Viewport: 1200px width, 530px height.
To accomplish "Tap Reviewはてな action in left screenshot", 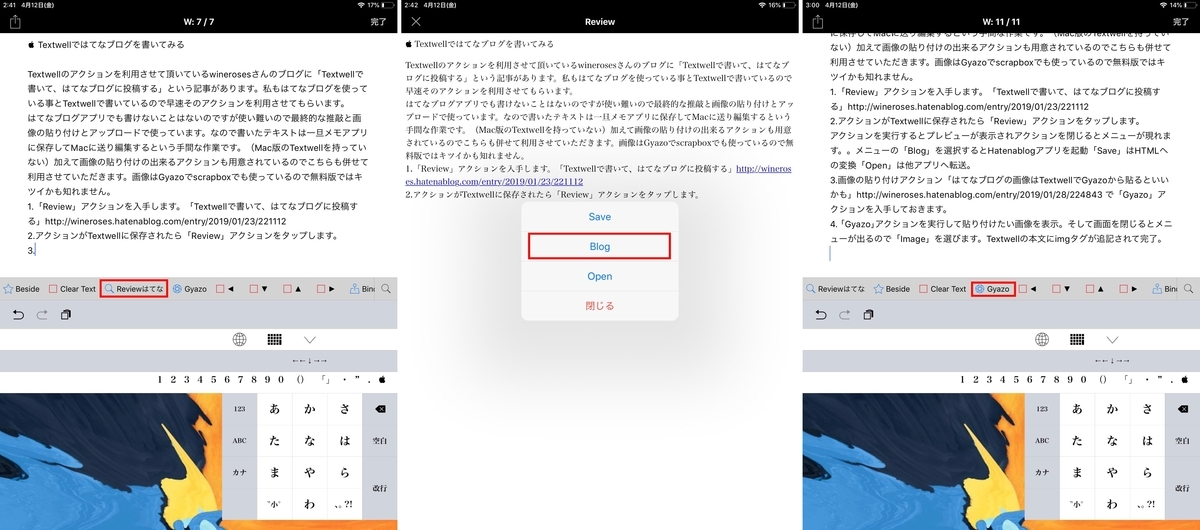I will point(134,288).
